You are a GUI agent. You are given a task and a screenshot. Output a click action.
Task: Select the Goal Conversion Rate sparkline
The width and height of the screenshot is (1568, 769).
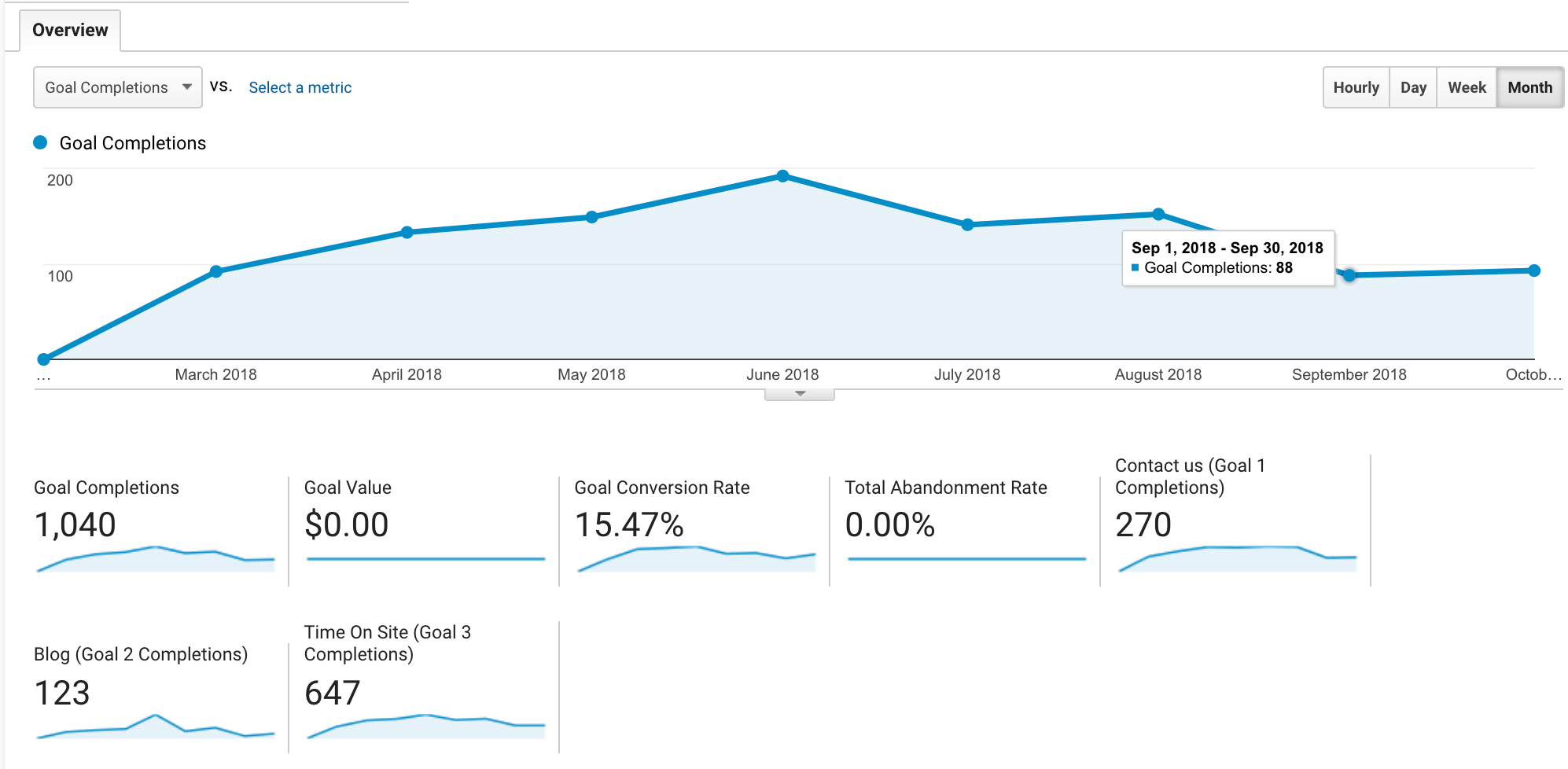click(696, 558)
